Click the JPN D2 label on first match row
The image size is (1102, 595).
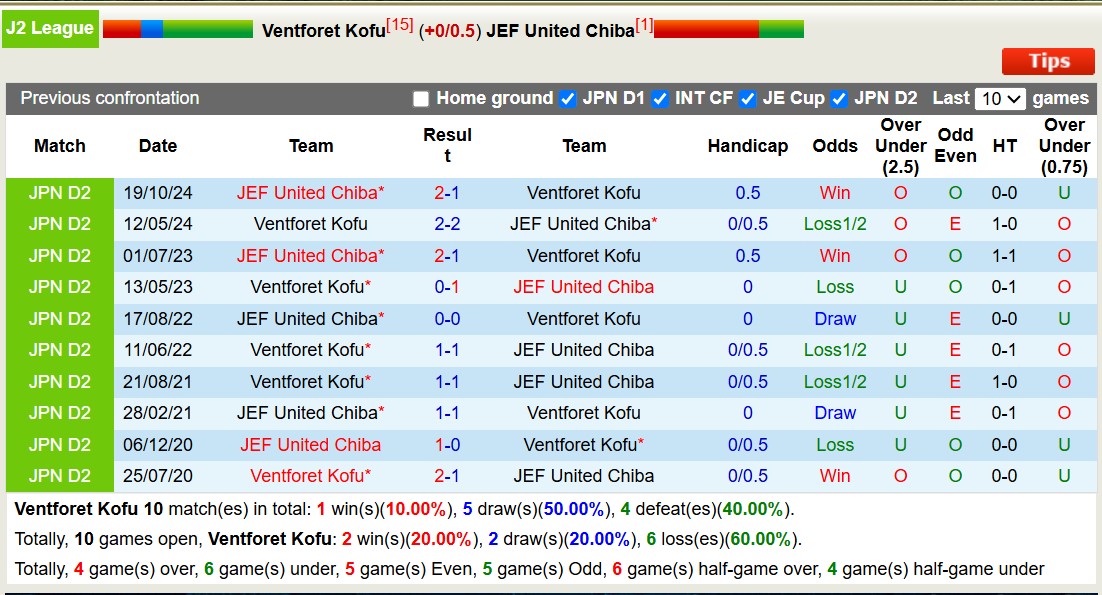(59, 192)
